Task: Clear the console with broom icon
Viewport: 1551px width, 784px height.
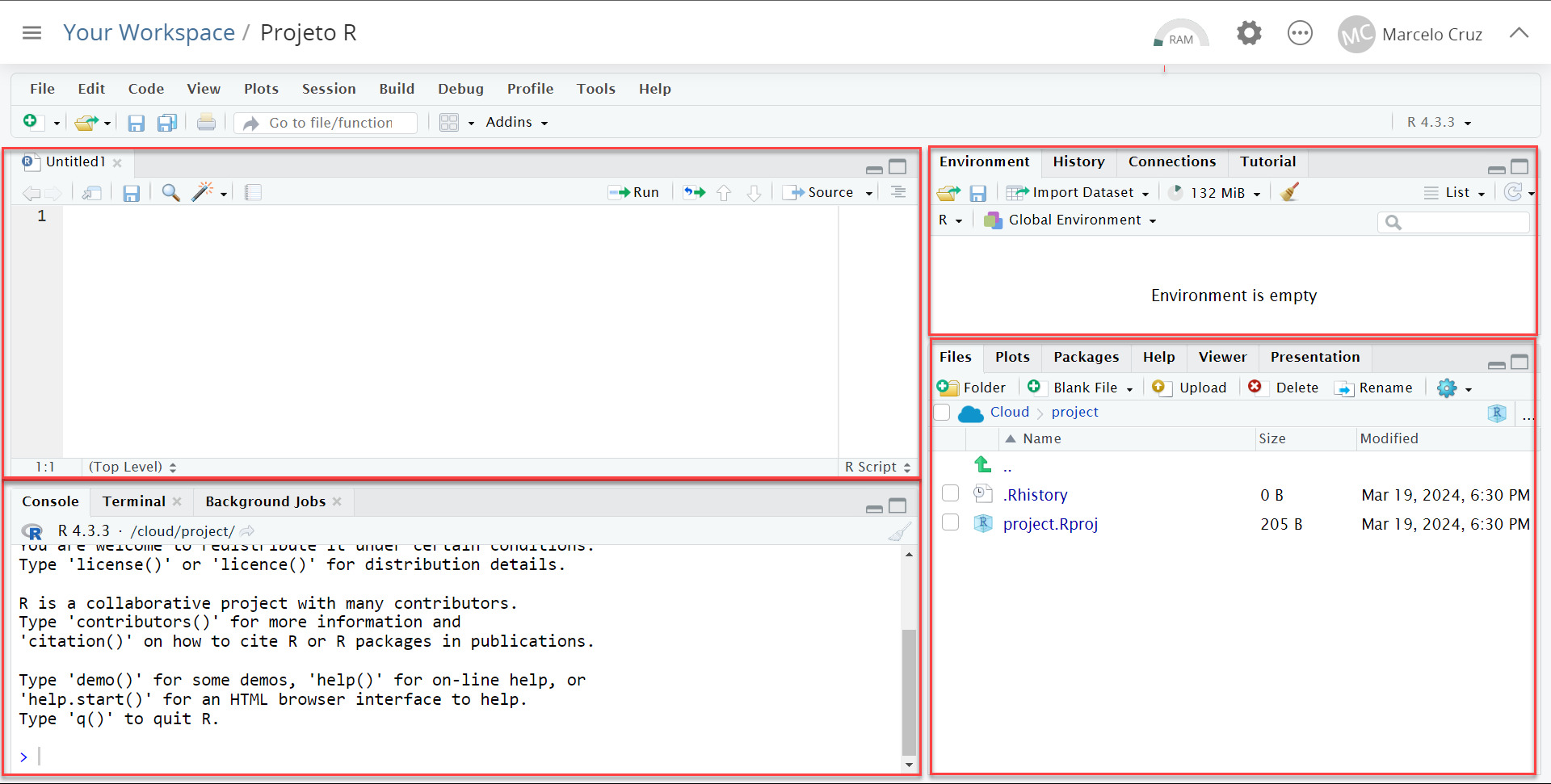Action: 899,531
